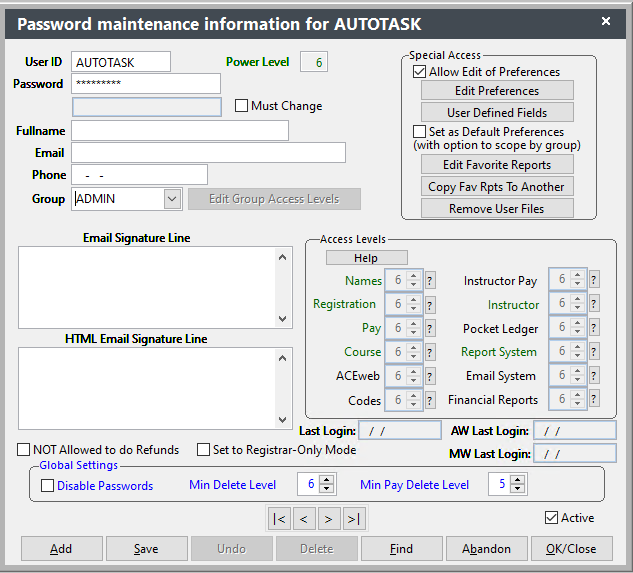Click the User ID field
This screenshot has height=573, width=633.
click(x=121, y=62)
